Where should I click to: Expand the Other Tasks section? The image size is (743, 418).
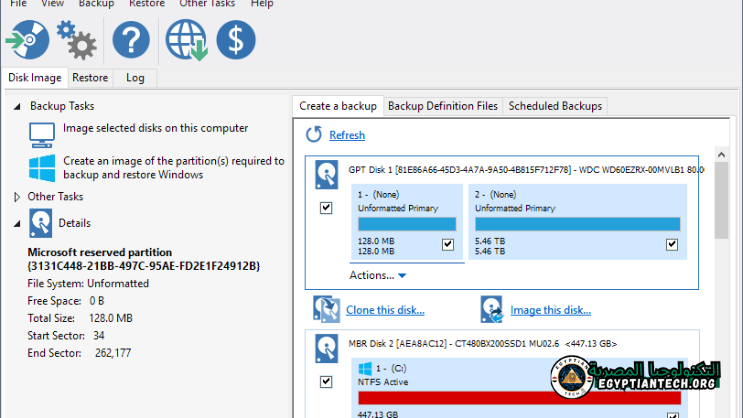[x=17, y=197]
